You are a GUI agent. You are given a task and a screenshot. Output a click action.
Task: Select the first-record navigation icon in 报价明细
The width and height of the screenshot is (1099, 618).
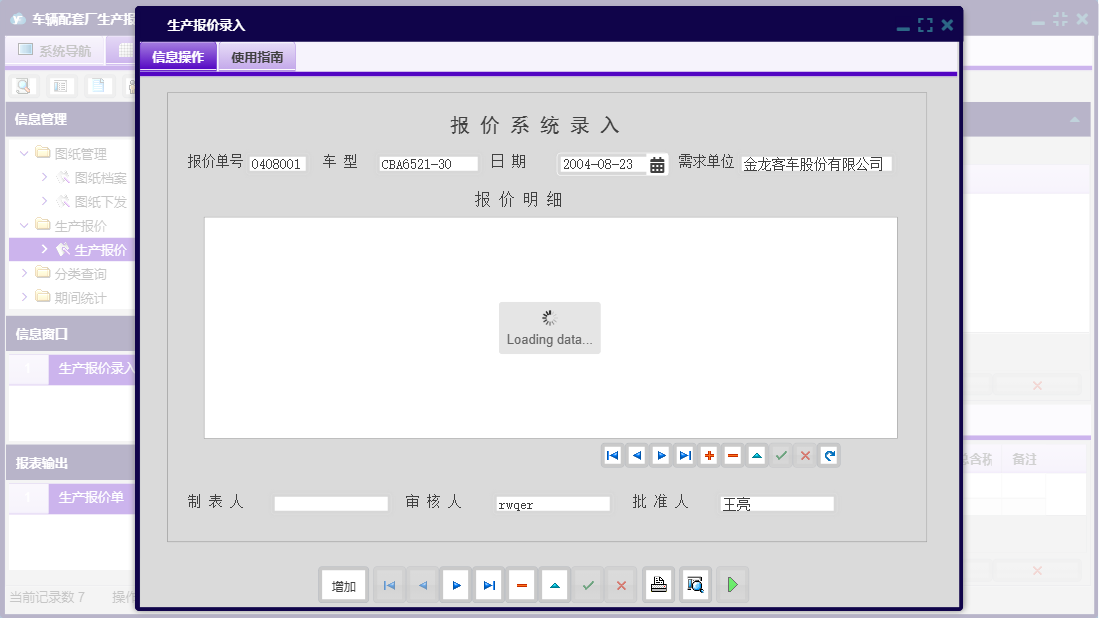coord(612,455)
